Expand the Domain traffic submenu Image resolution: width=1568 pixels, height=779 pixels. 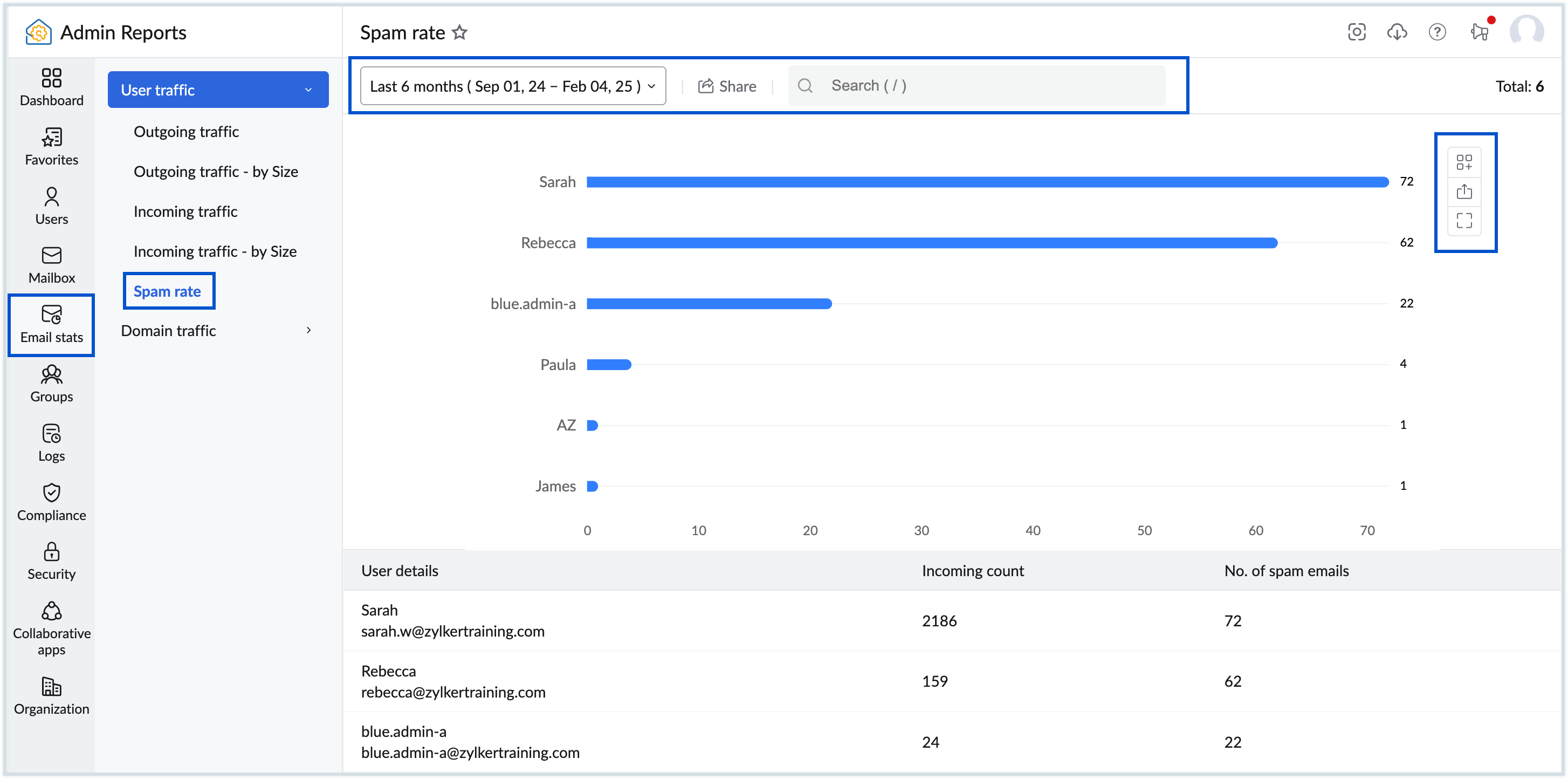217,330
